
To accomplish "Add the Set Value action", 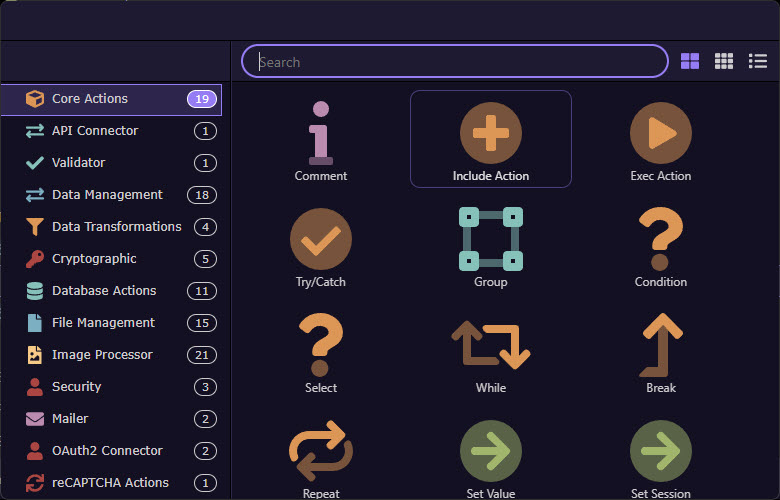I will click(490, 451).
